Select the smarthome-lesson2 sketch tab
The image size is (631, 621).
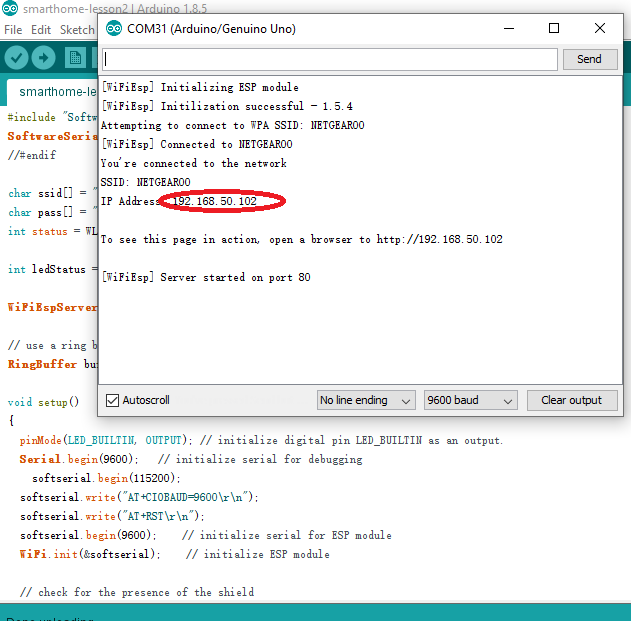(x=52, y=92)
